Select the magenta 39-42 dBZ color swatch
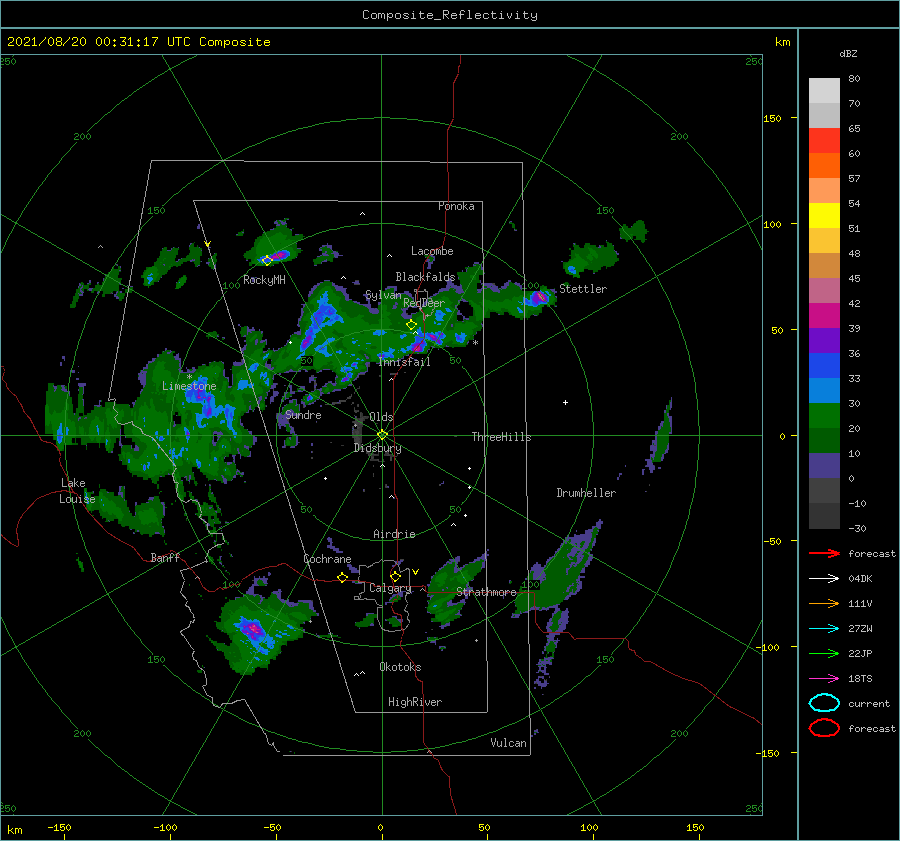 pyautogui.click(x=824, y=316)
